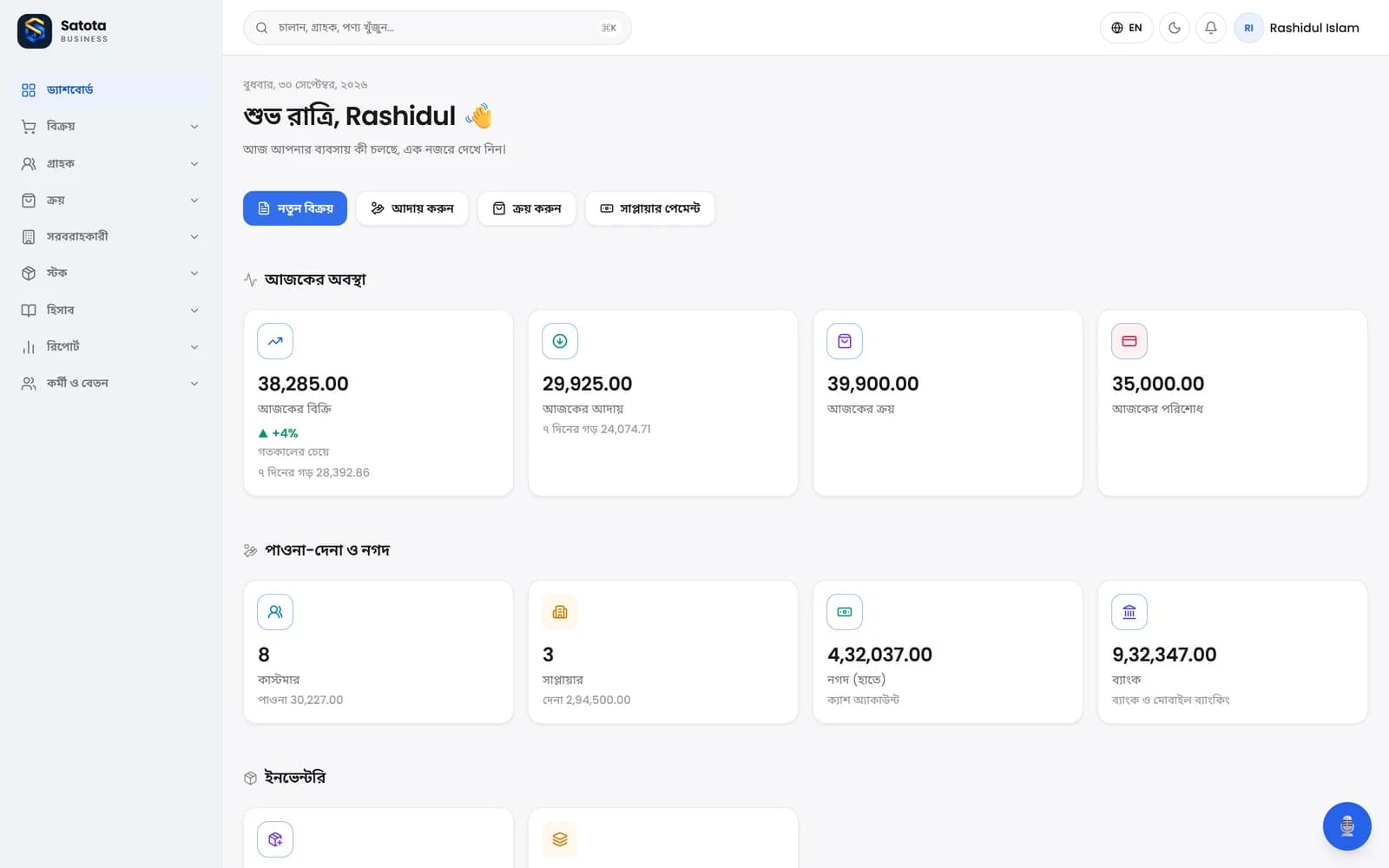The height and width of the screenshot is (868, 1389).
Task: Click the পাওনা 30,227.00 text
Action: click(300, 700)
